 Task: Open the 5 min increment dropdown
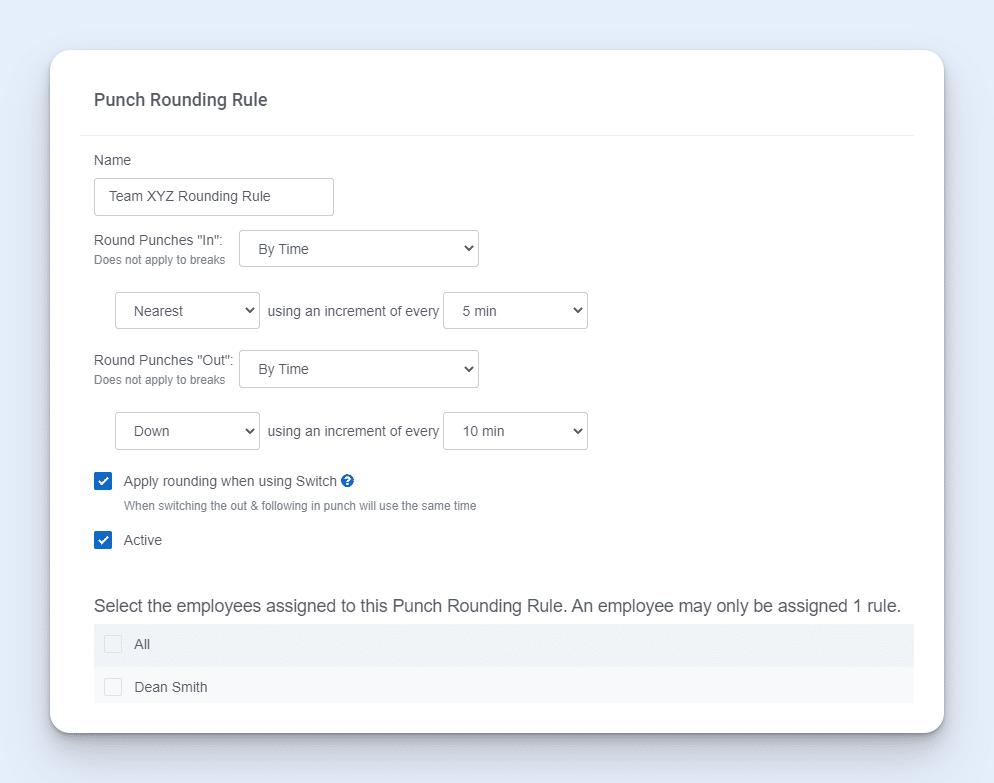tap(515, 310)
